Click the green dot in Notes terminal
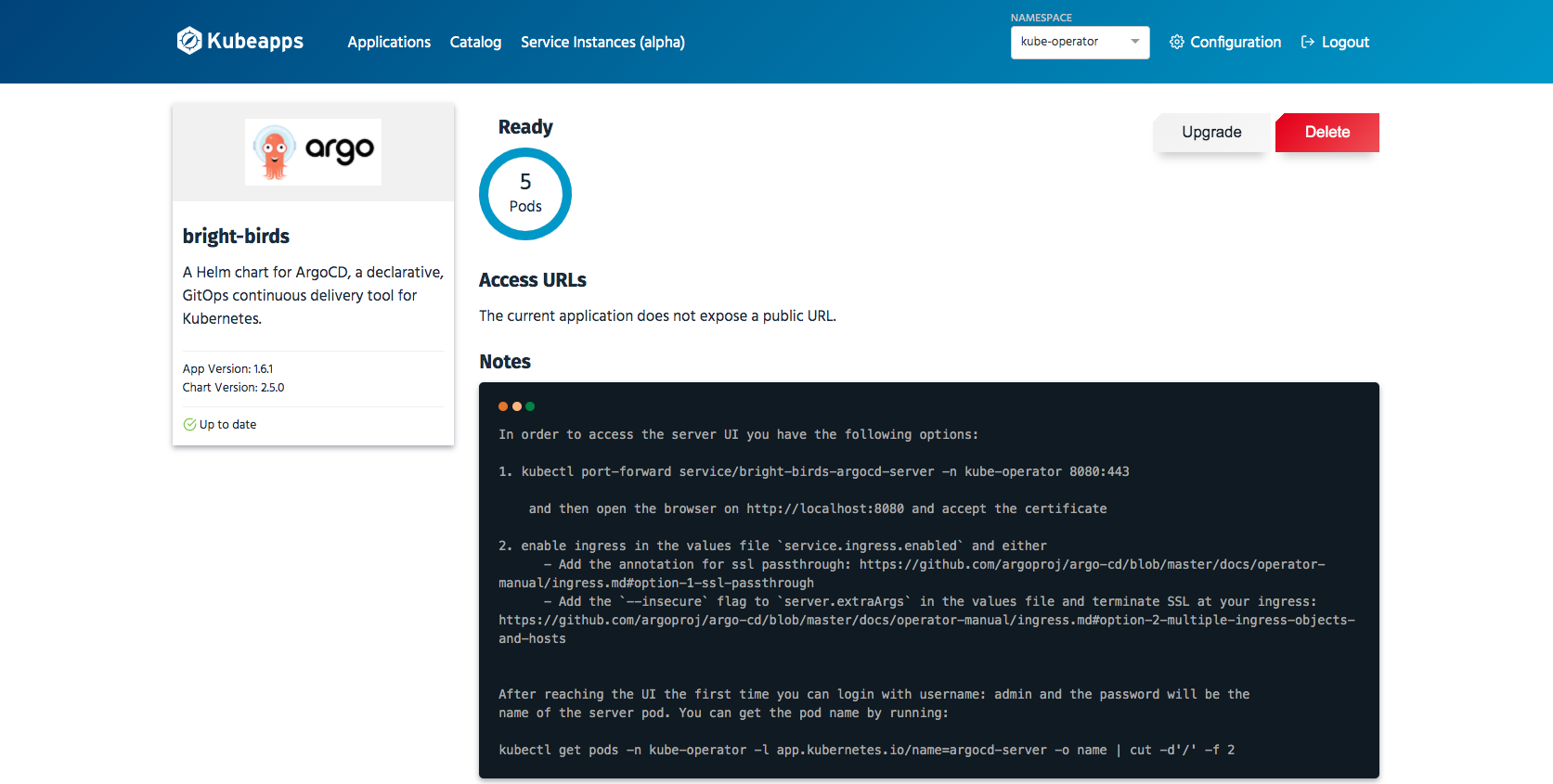 [x=530, y=406]
